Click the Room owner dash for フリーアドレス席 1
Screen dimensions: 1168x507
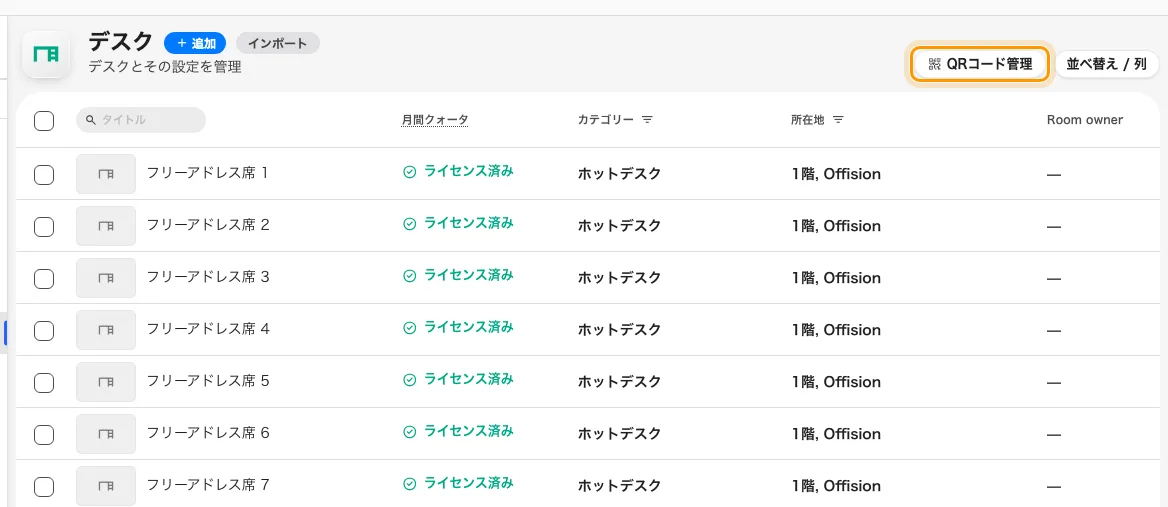[1054, 174]
